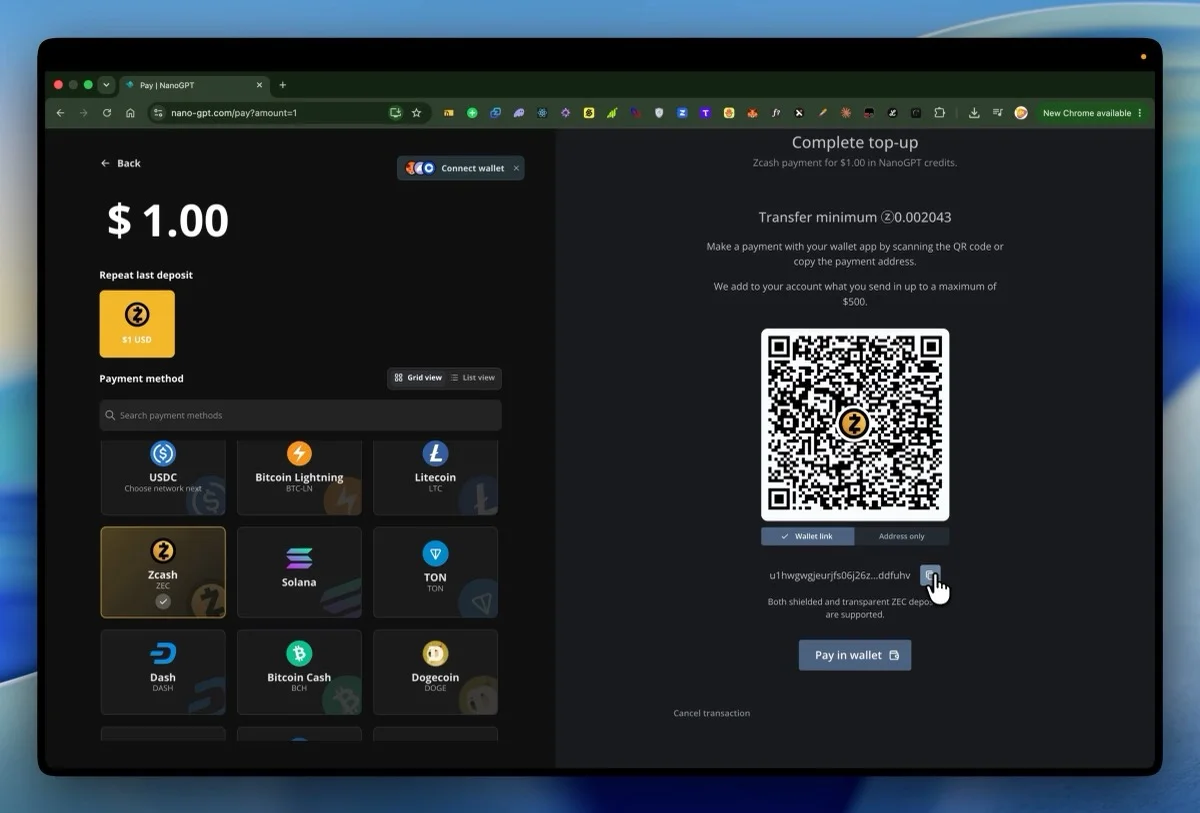Bookmark this page with the star icon
The height and width of the screenshot is (813, 1200).
click(x=416, y=113)
